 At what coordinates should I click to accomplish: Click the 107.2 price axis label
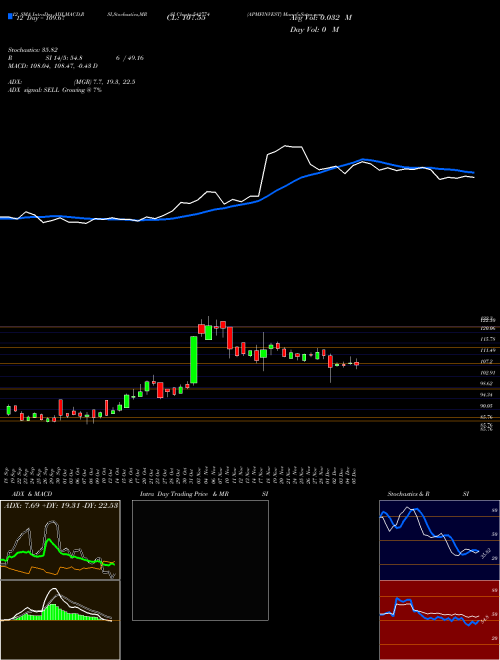486,362
